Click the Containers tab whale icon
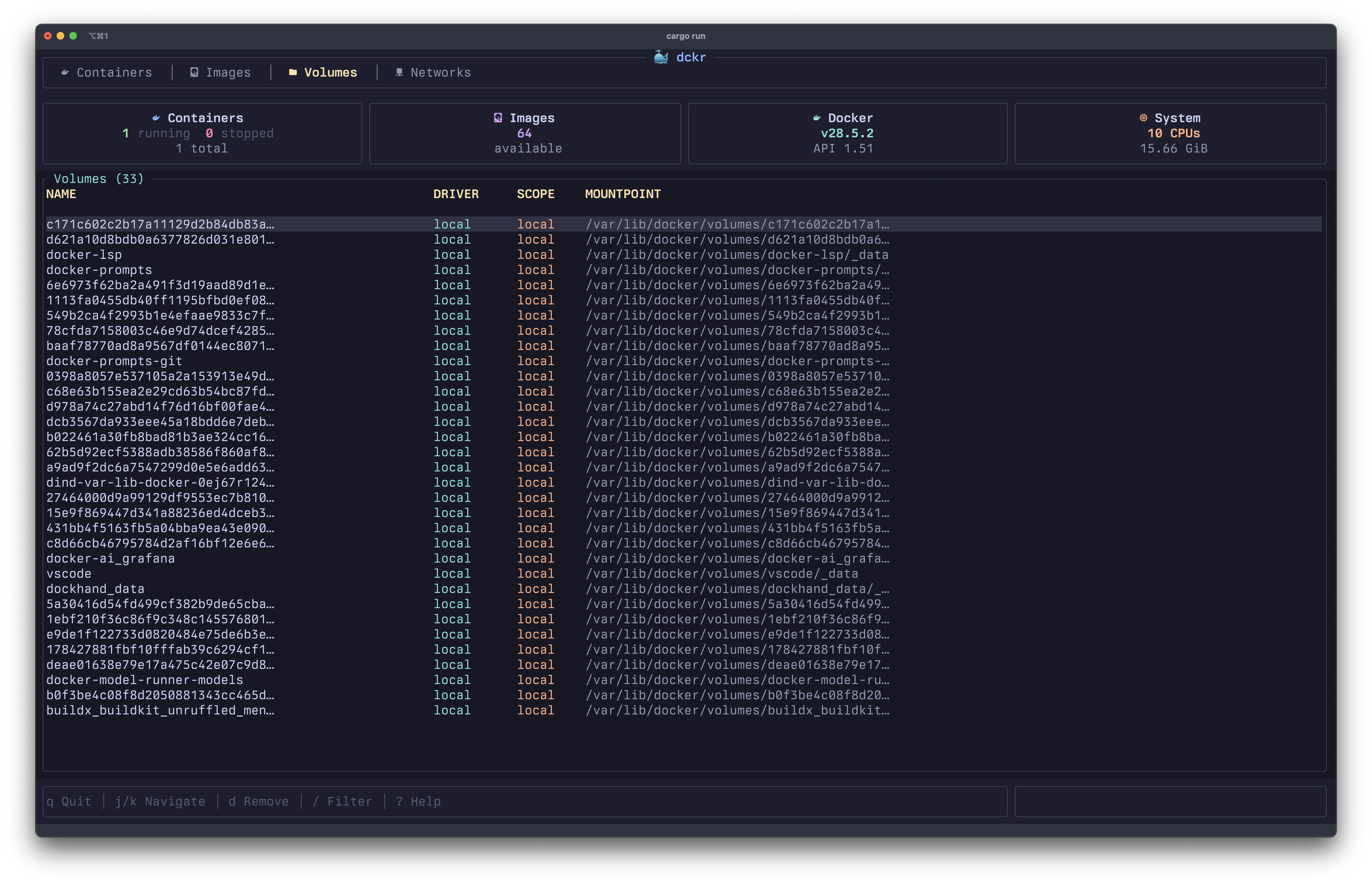 (65, 72)
